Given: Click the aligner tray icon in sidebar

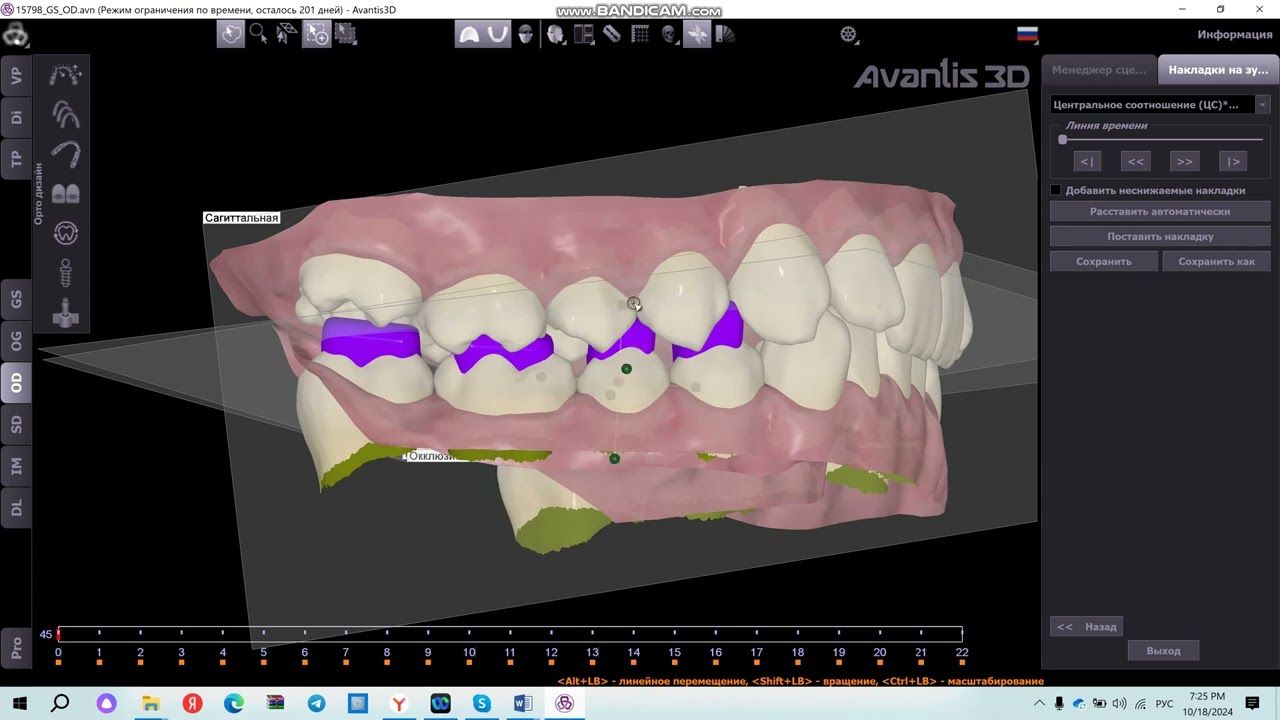Looking at the screenshot, I should [x=65, y=155].
